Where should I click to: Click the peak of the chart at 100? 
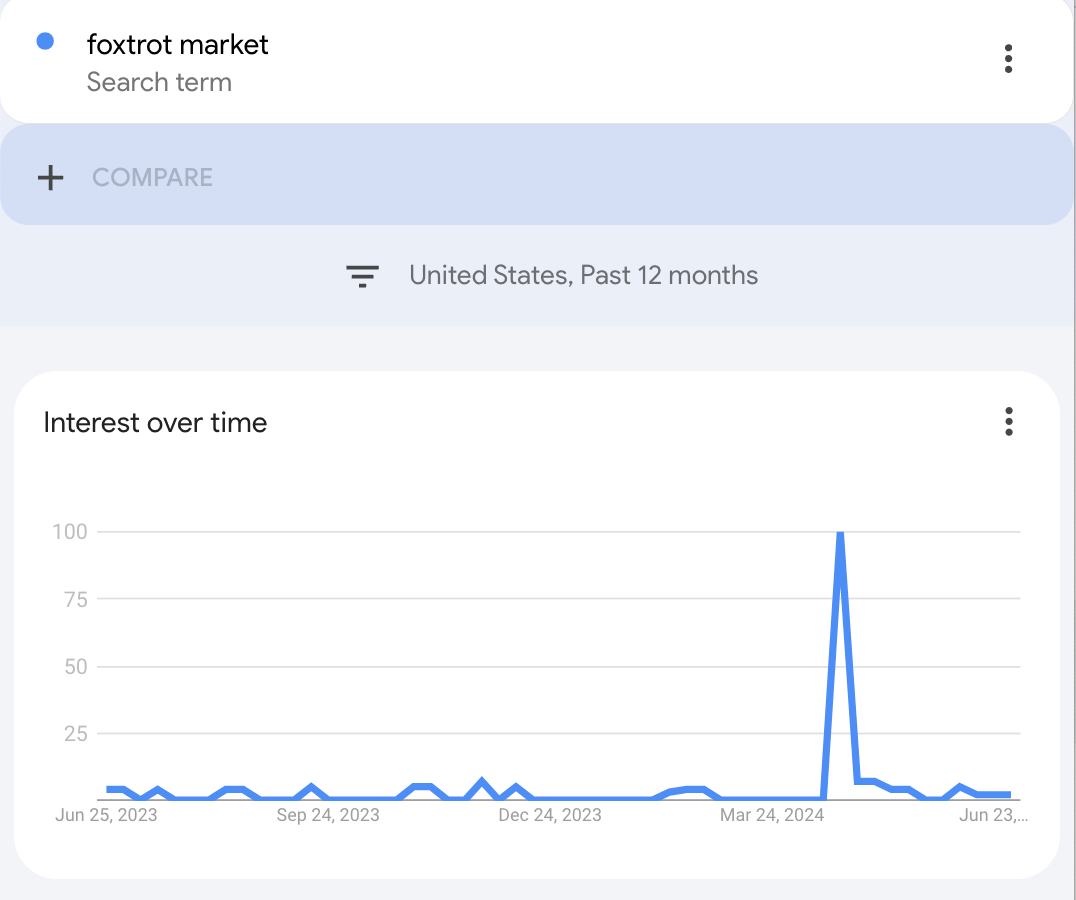click(x=840, y=534)
